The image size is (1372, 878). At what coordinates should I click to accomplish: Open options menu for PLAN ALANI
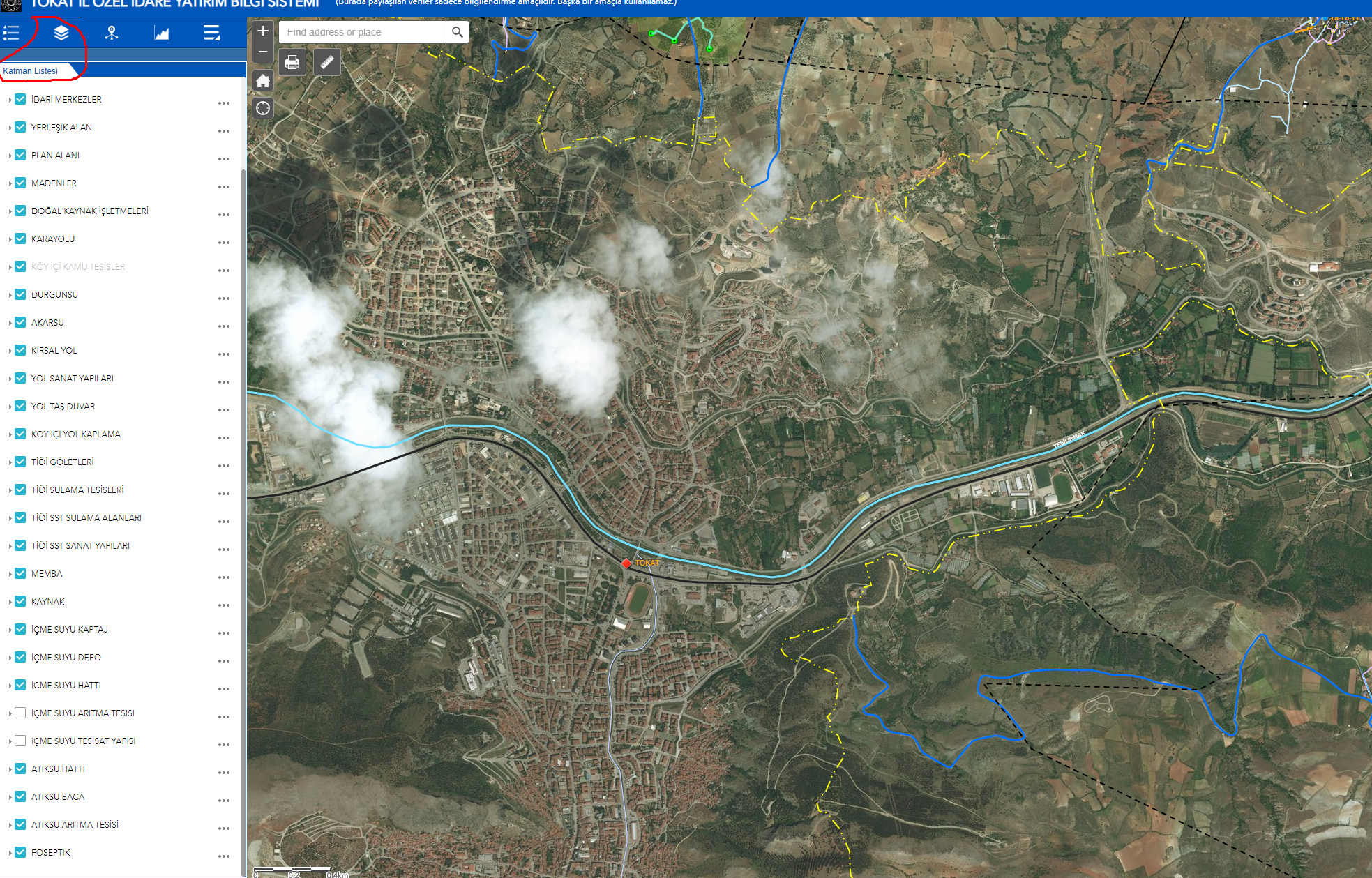point(224,159)
